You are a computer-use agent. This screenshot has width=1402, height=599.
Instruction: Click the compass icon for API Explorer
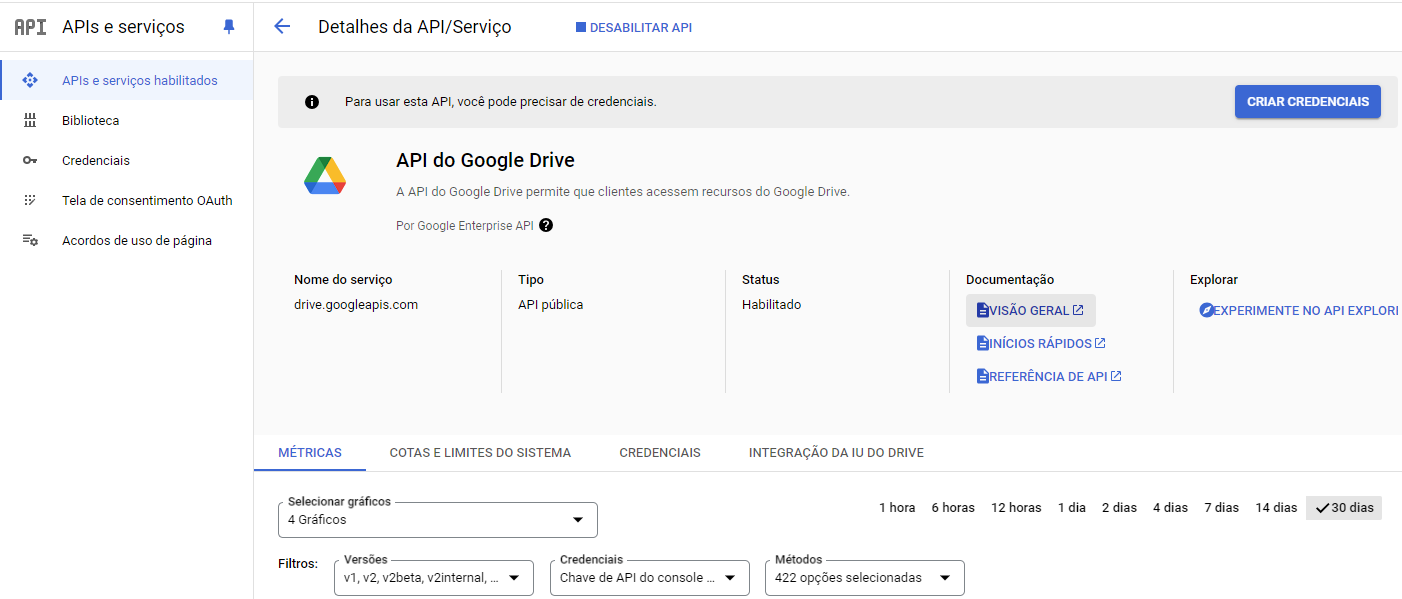[1206, 310]
